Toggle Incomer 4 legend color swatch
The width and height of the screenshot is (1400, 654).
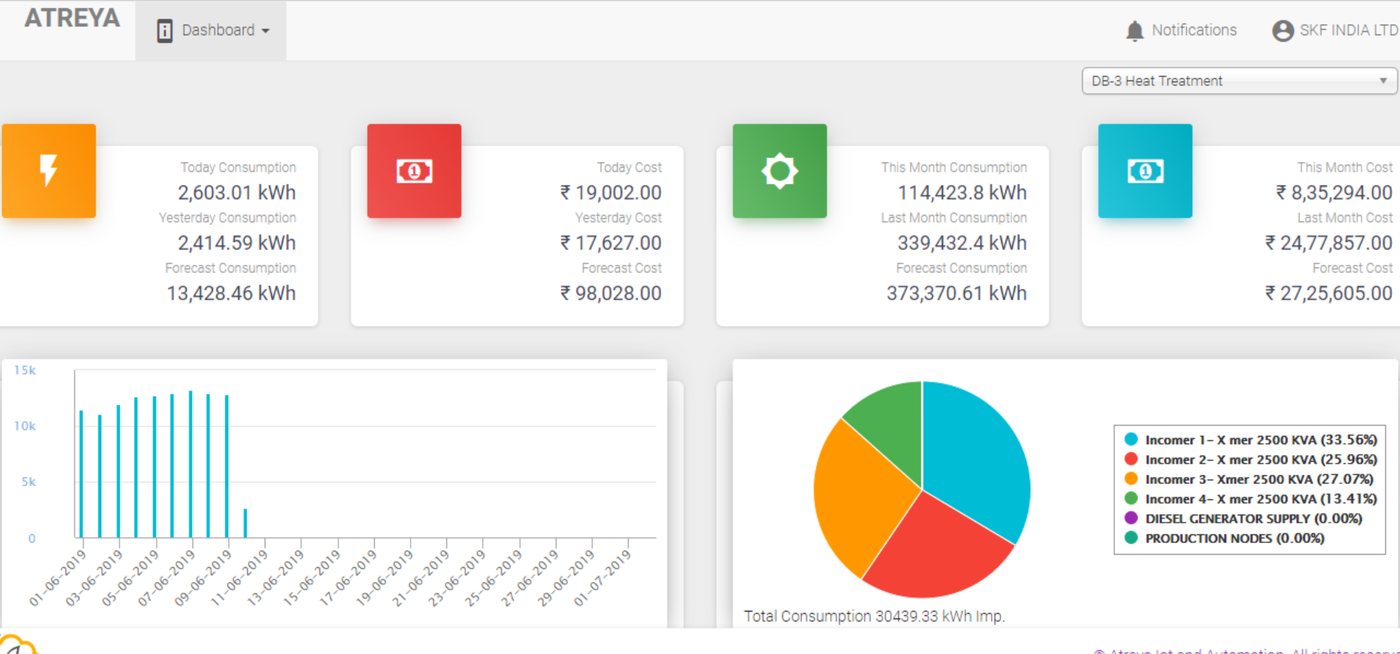point(1131,498)
